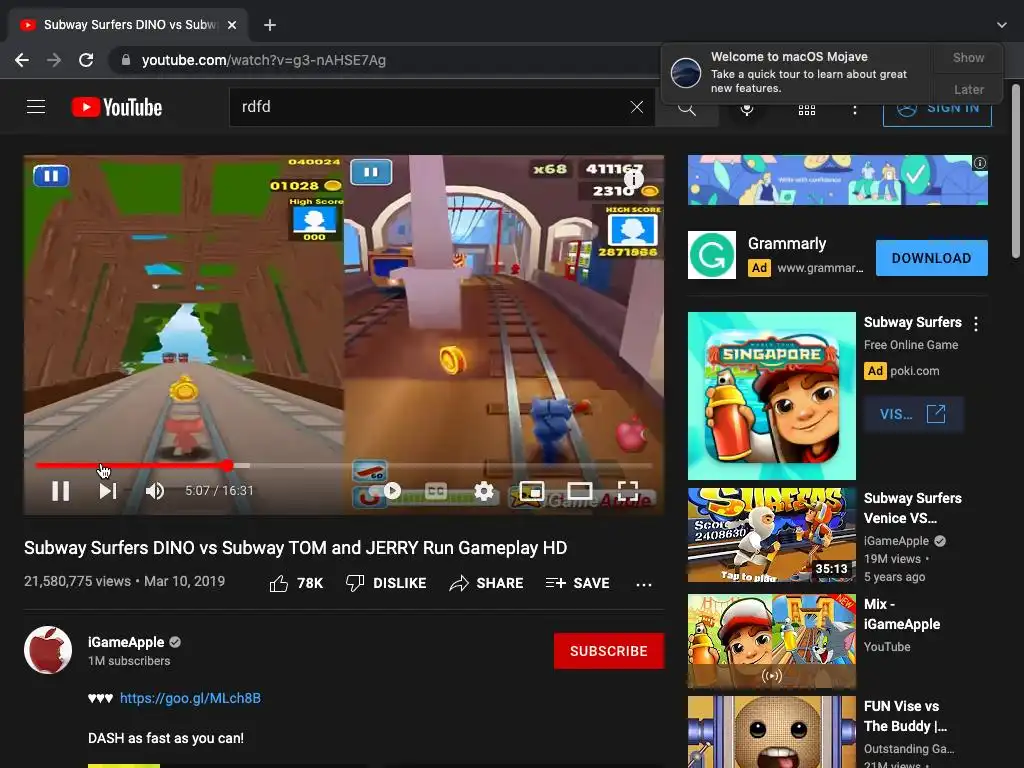Focus the address bar URL
Screen dimensions: 1024x768
(x=264, y=60)
